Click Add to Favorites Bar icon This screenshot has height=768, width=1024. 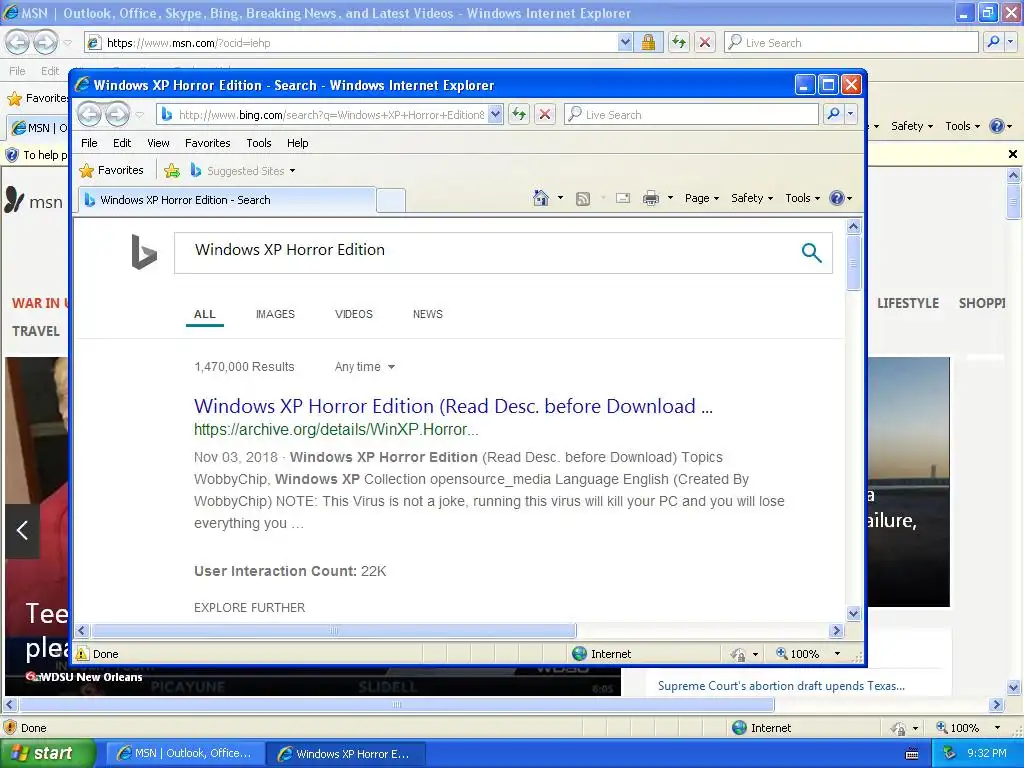172,170
